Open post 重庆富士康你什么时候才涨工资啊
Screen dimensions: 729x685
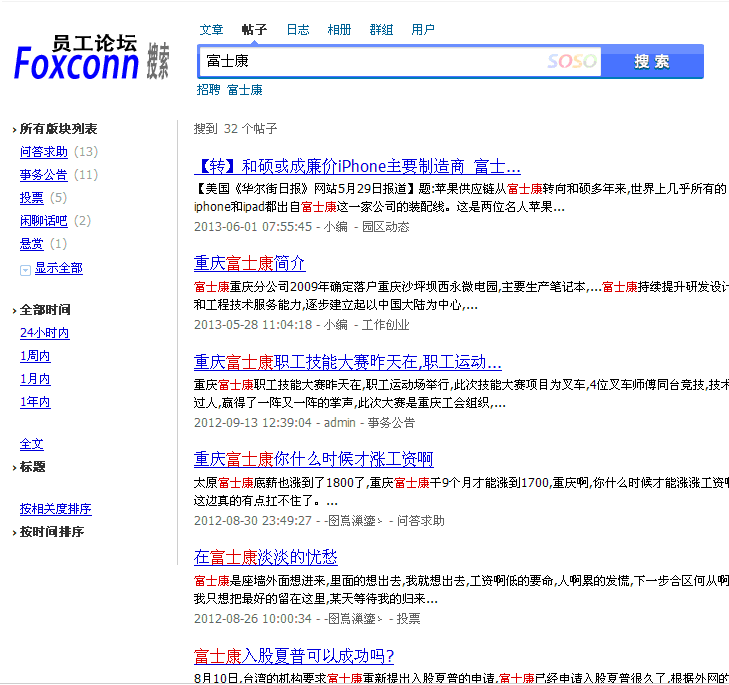point(314,459)
